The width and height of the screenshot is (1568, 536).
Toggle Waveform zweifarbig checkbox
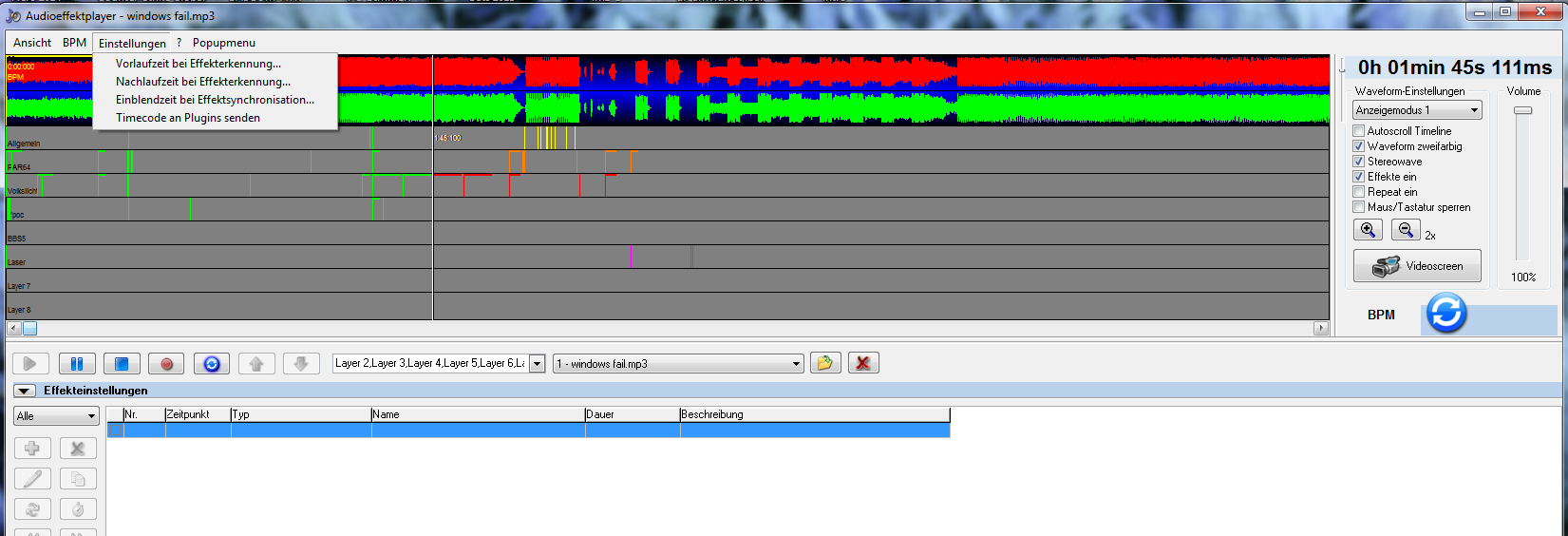coord(1359,146)
